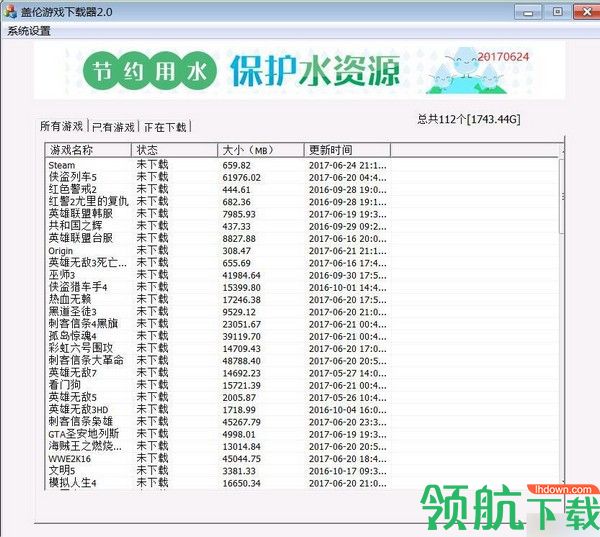Image resolution: width=600 pixels, height=537 pixels.
Task: Close the 盖伦游戏下载器 window
Action: [587, 12]
